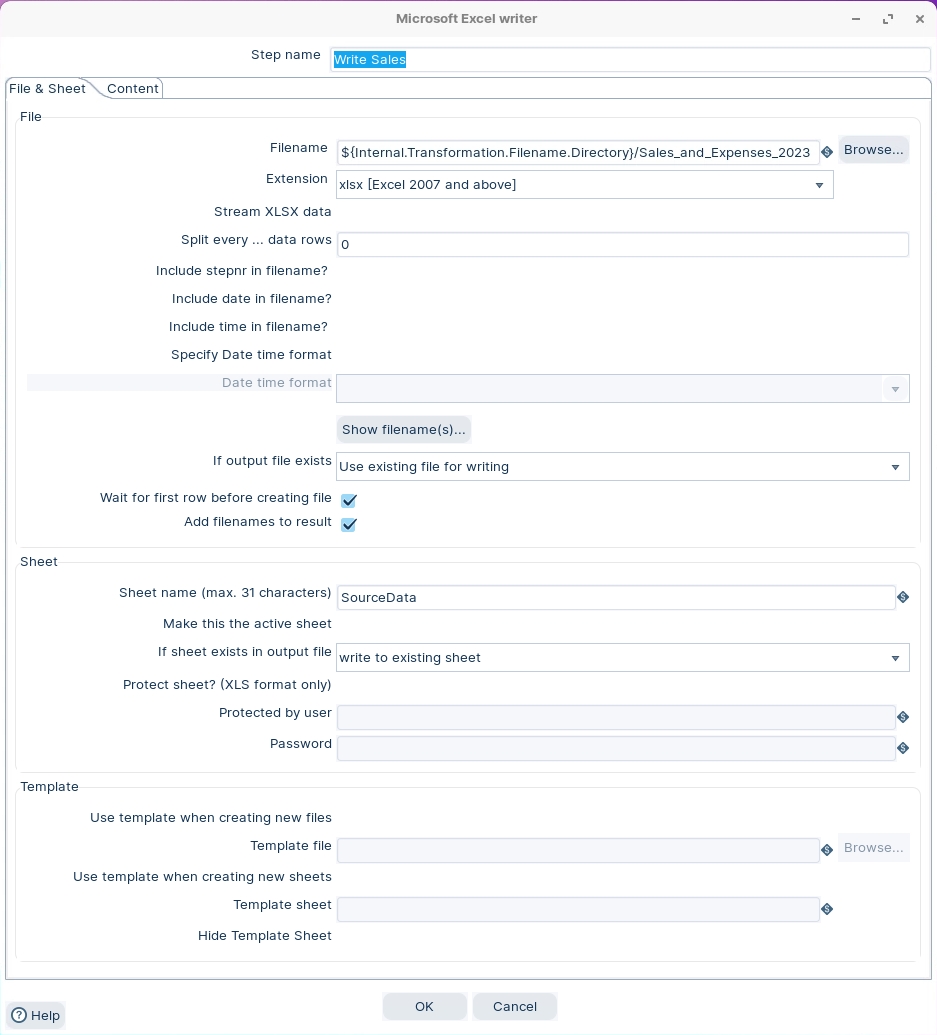Image resolution: width=937 pixels, height=1035 pixels.
Task: Uncheck Wait for first row before creating file
Action: [x=349, y=500]
